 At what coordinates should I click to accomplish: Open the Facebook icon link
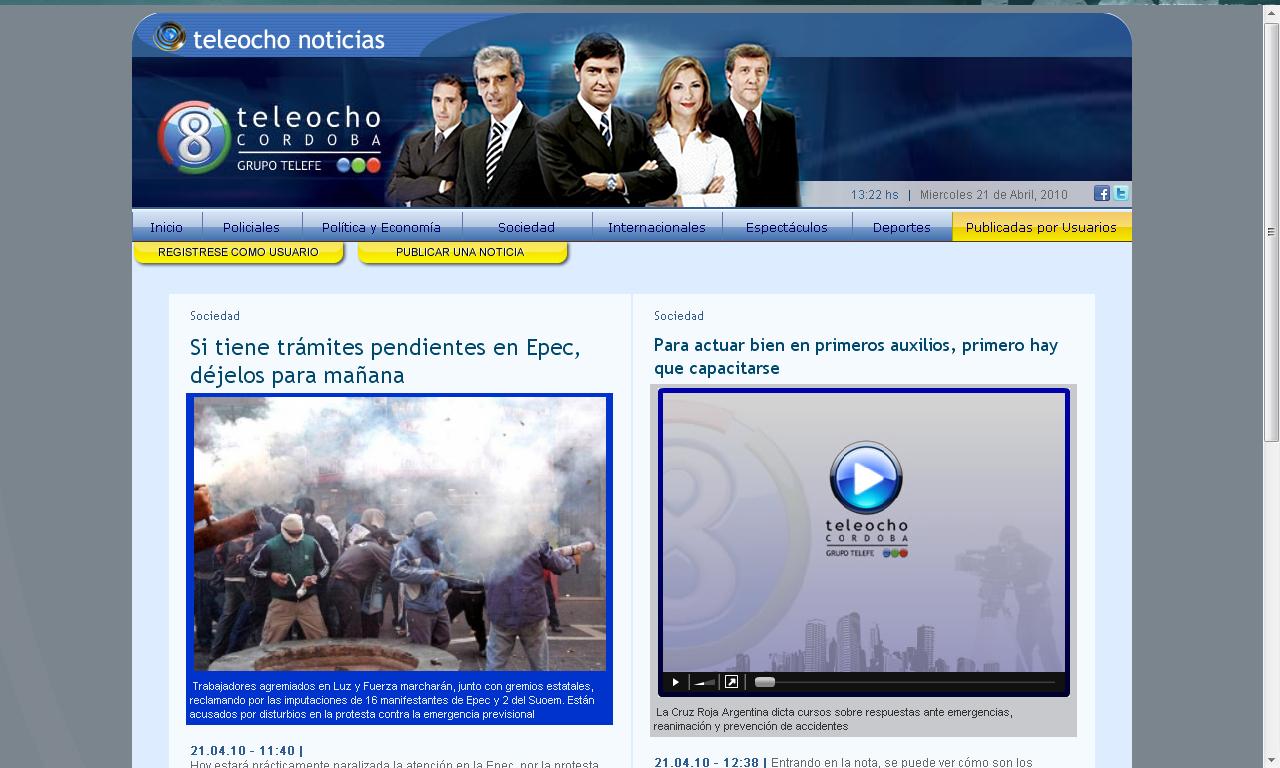pos(1101,194)
